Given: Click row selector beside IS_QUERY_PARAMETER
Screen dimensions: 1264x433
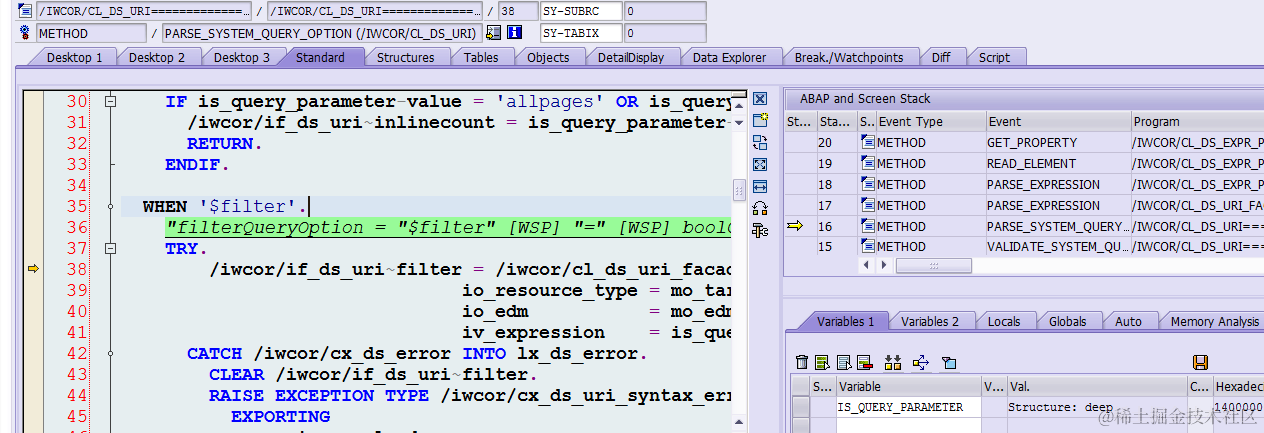Looking at the screenshot, I should [x=801, y=407].
